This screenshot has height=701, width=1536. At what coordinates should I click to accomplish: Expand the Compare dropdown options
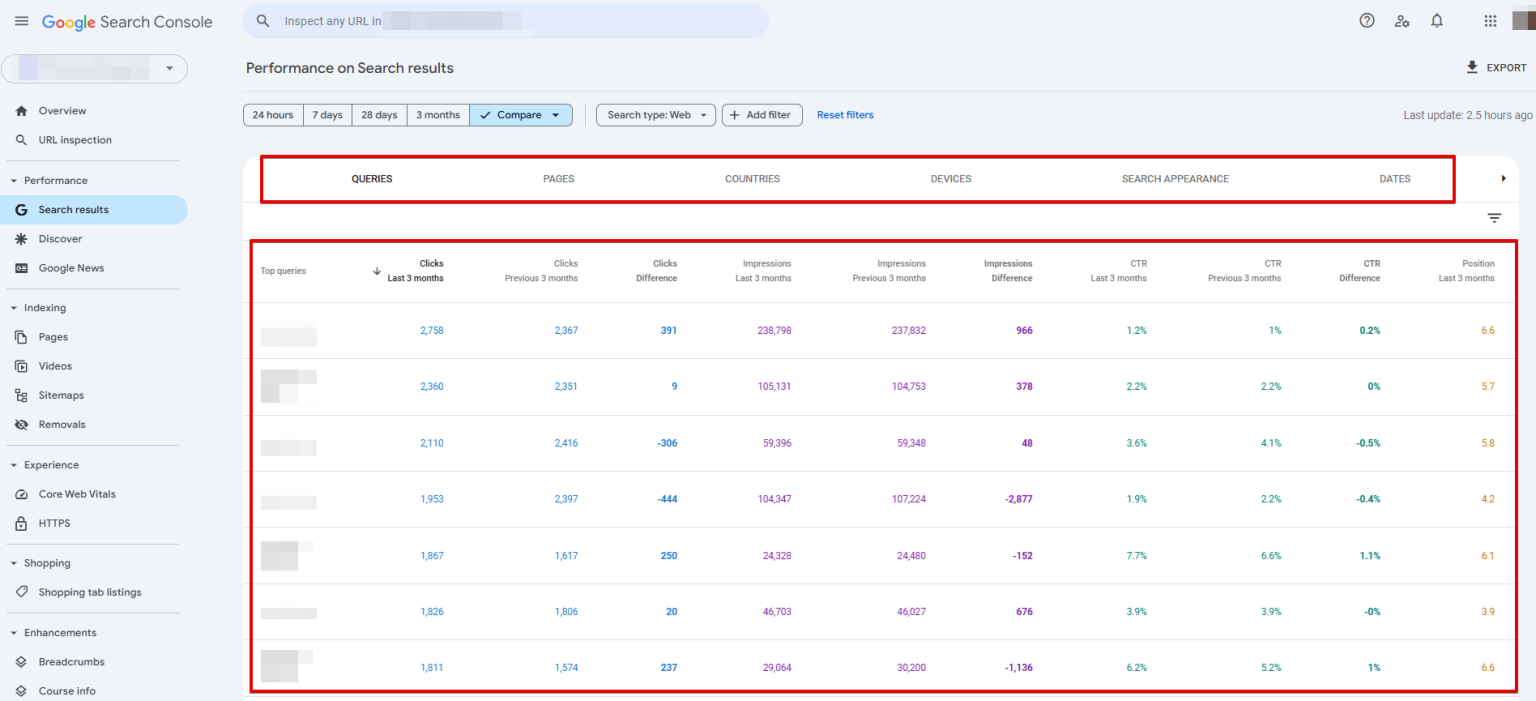556,114
